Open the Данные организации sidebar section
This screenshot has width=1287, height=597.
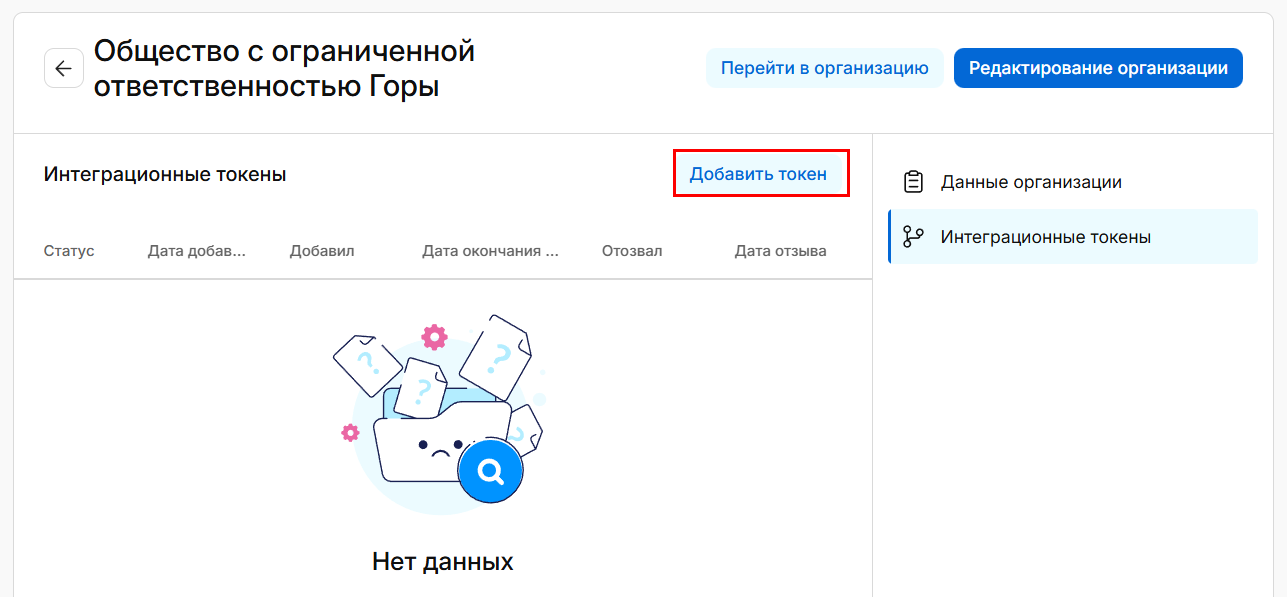point(1030,182)
